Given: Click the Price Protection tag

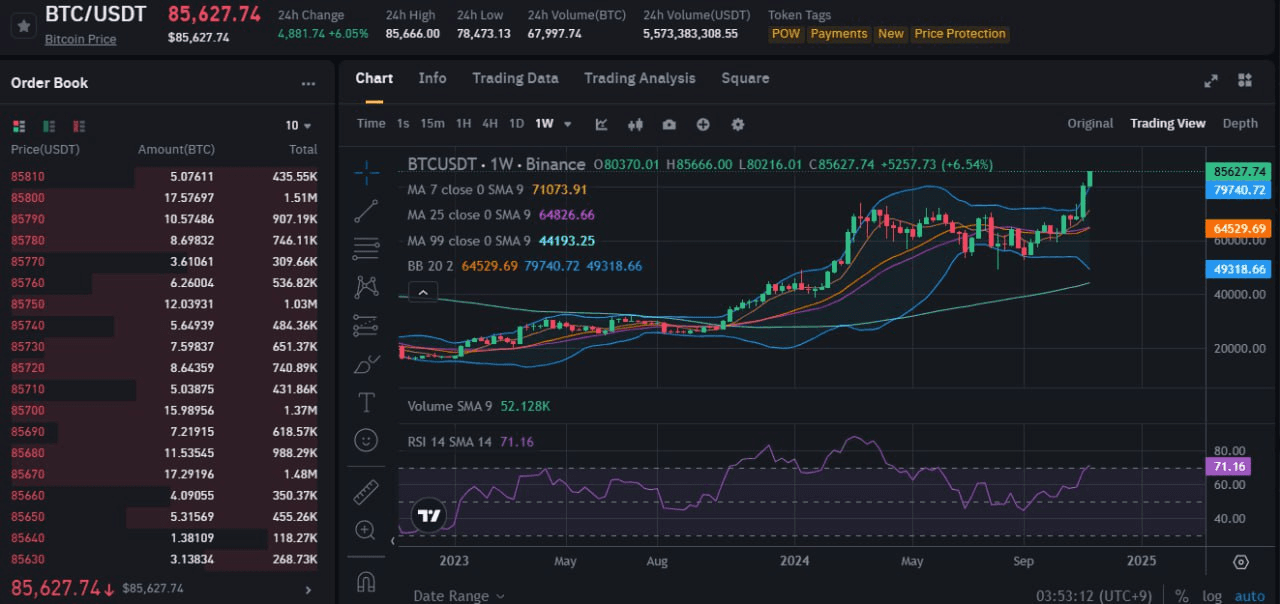Looking at the screenshot, I should point(960,34).
